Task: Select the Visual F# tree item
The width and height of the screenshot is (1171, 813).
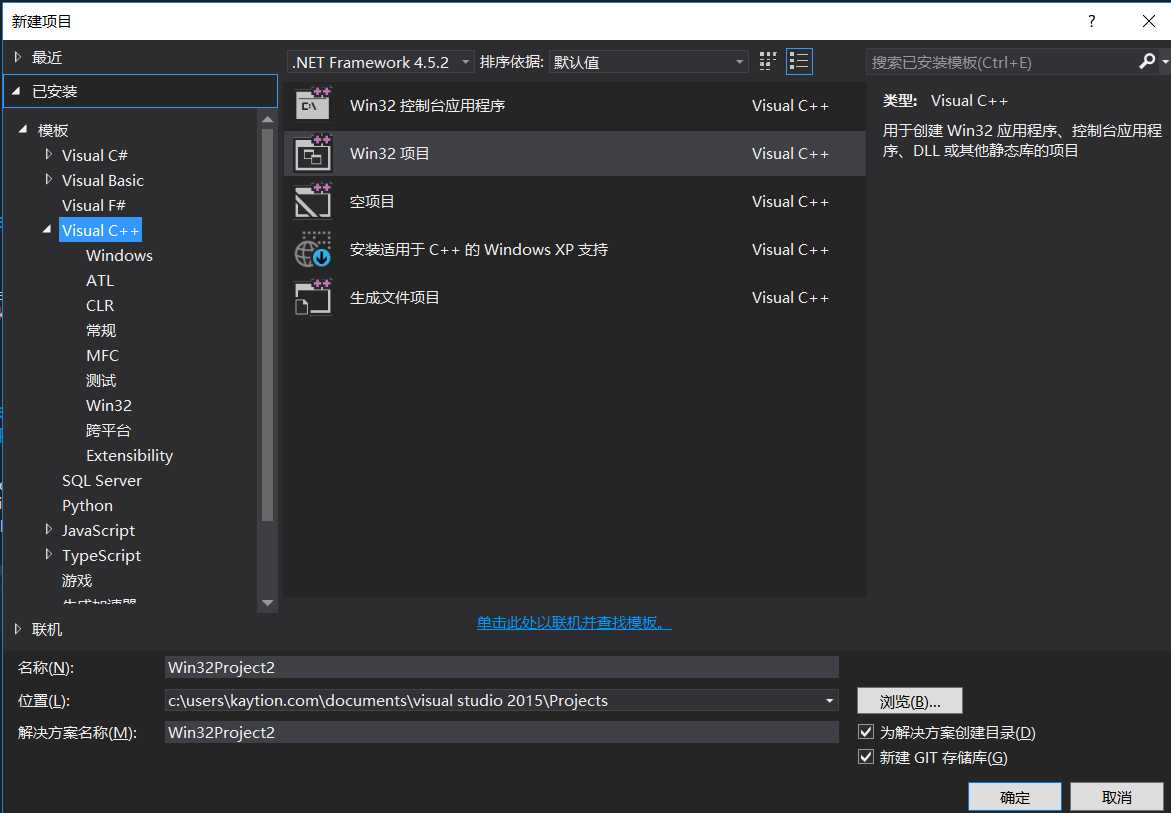Action: [93, 205]
